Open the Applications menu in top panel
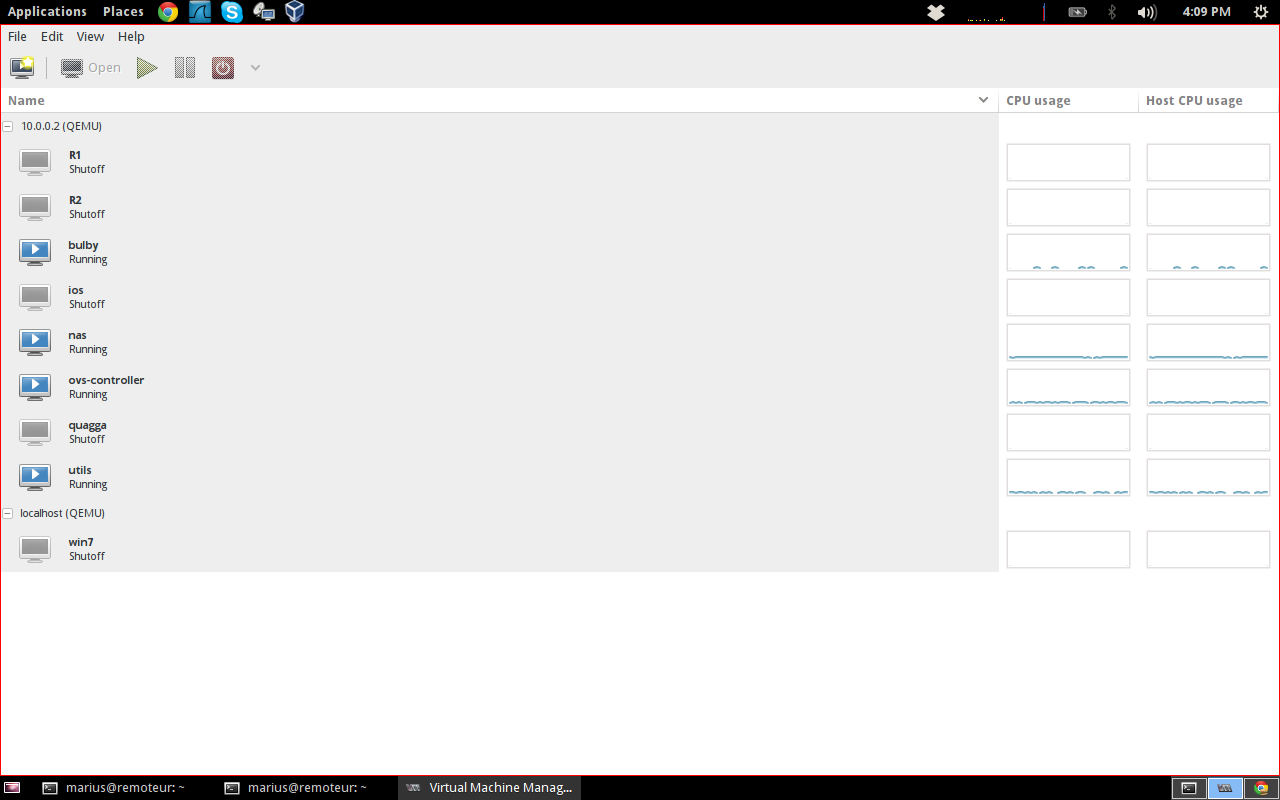Screen dimensions: 1280x800 pyautogui.click(x=47, y=12)
